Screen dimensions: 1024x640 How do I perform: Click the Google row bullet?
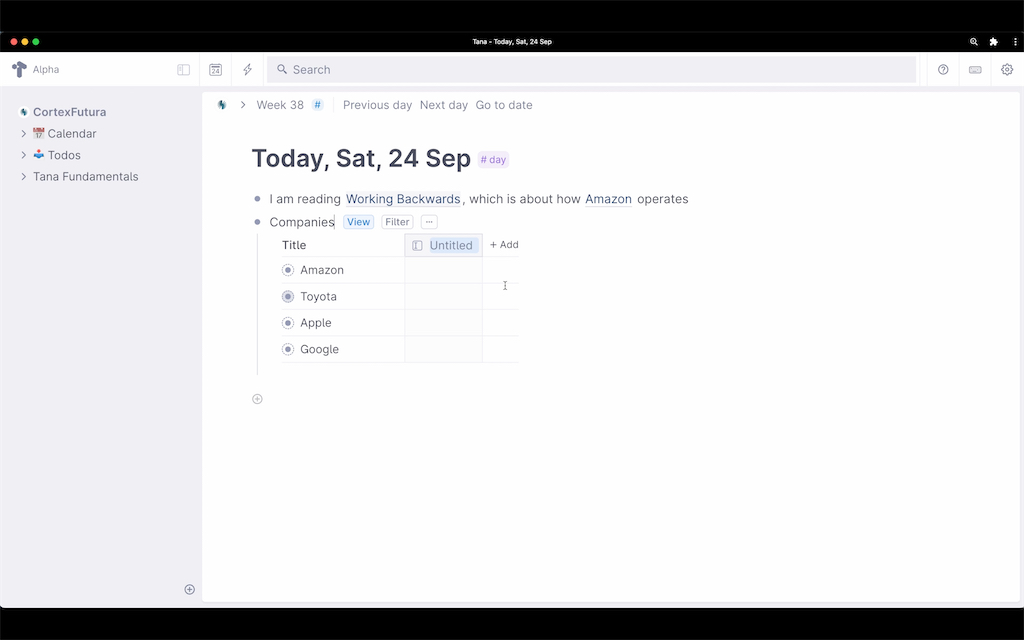tap(288, 349)
